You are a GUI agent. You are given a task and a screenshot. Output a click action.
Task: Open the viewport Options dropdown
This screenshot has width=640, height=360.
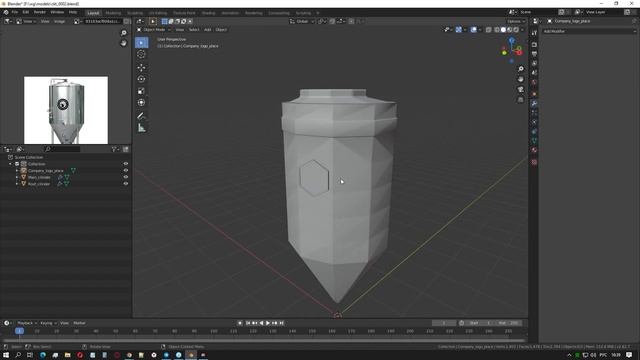click(x=516, y=21)
